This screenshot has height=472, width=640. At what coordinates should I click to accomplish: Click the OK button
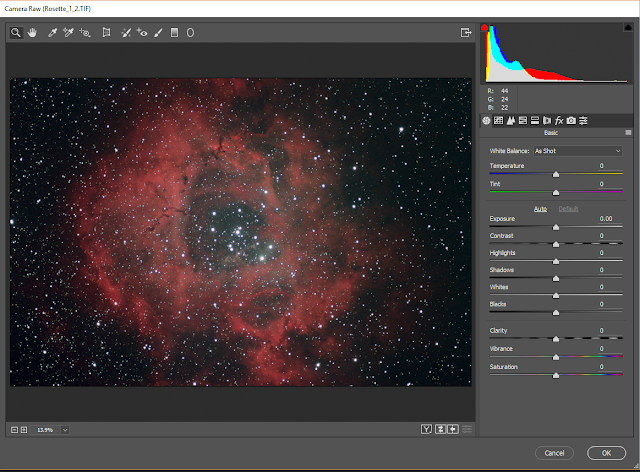tap(606, 452)
